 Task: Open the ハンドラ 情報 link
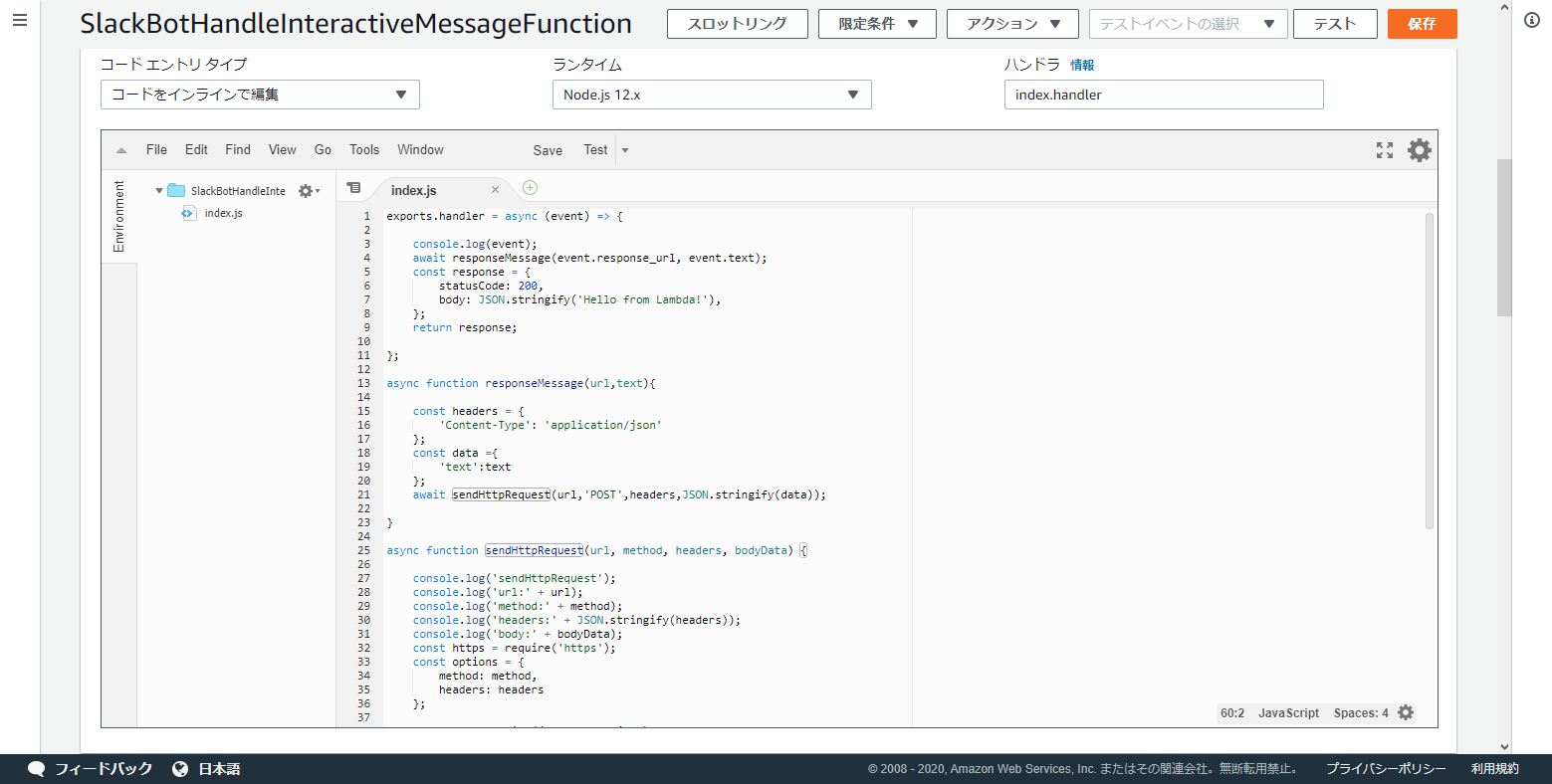coord(1082,65)
